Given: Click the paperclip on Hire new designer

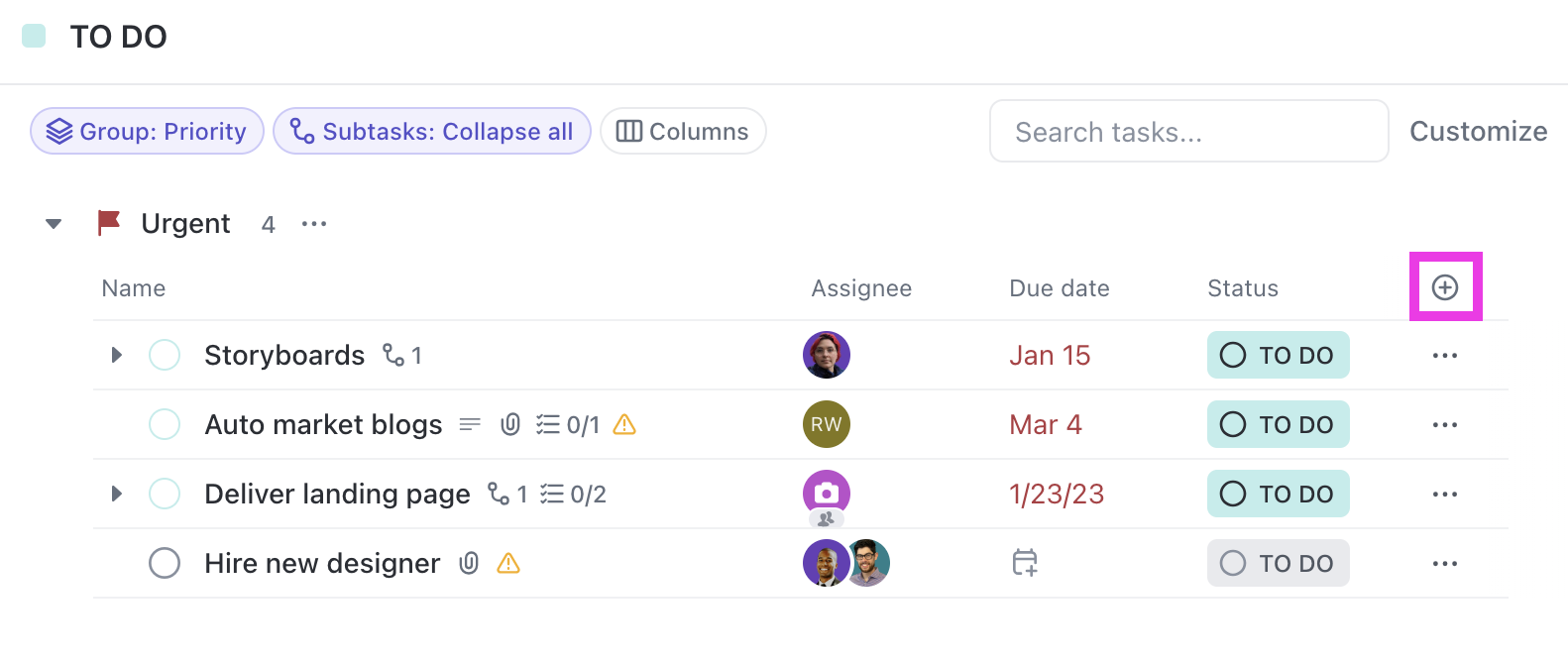Looking at the screenshot, I should tap(469, 564).
